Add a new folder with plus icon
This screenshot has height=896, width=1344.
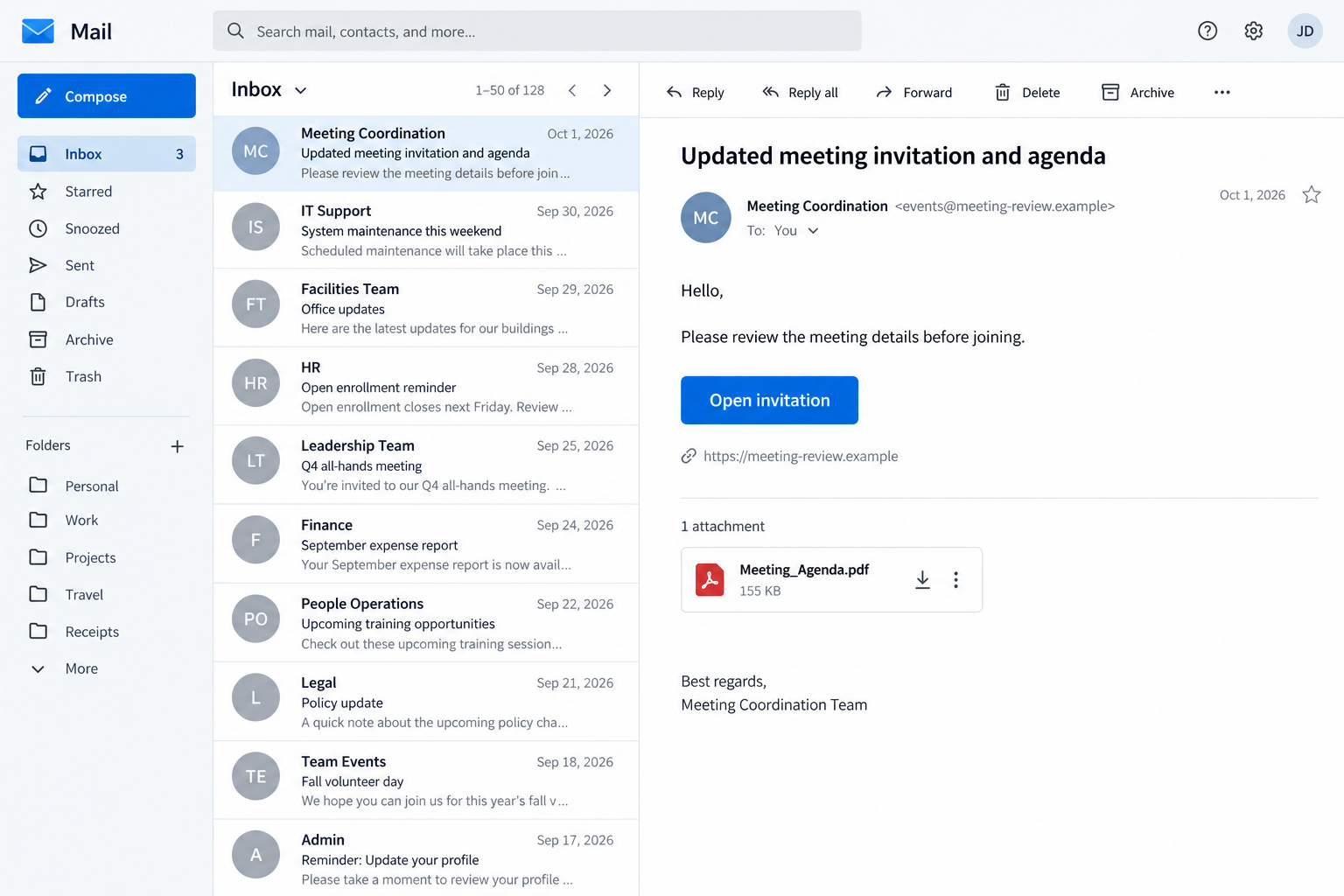[x=177, y=446]
